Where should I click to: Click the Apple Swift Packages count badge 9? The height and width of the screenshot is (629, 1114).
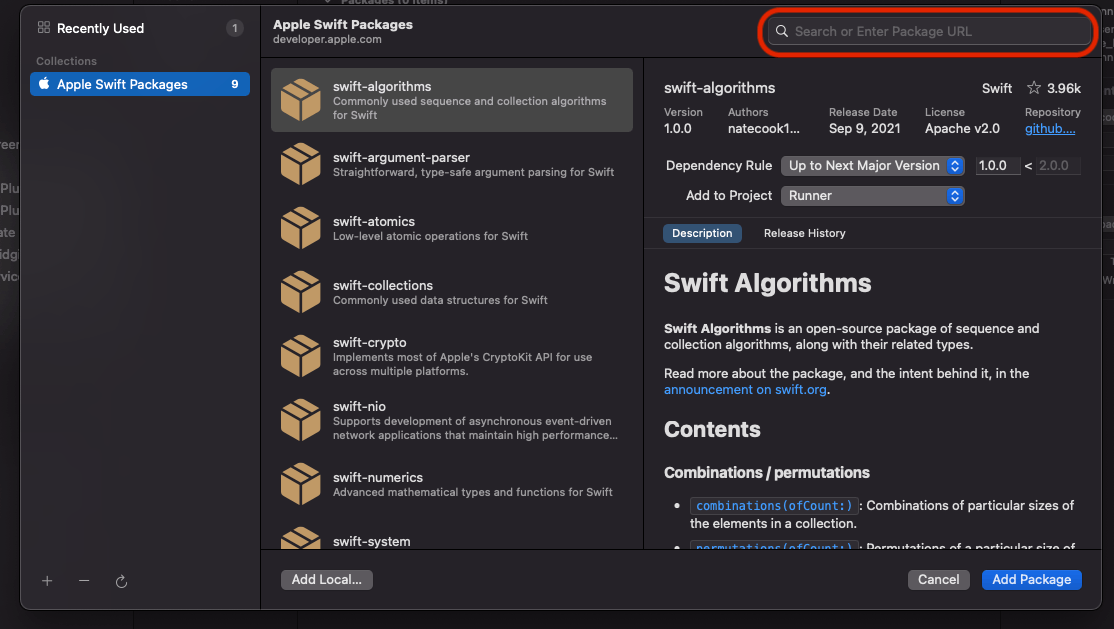click(234, 84)
